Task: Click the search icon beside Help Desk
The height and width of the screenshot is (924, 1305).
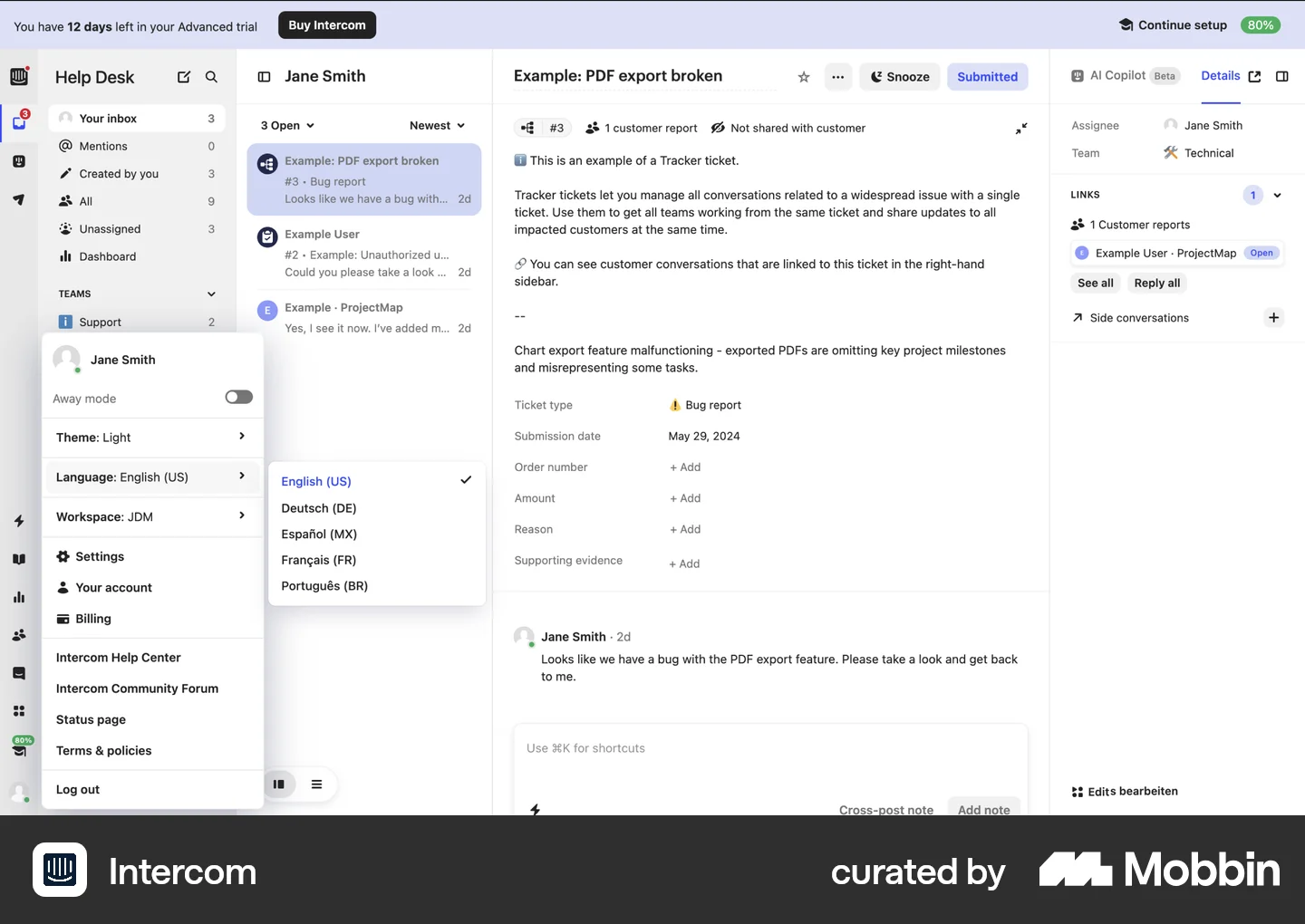Action: [211, 77]
